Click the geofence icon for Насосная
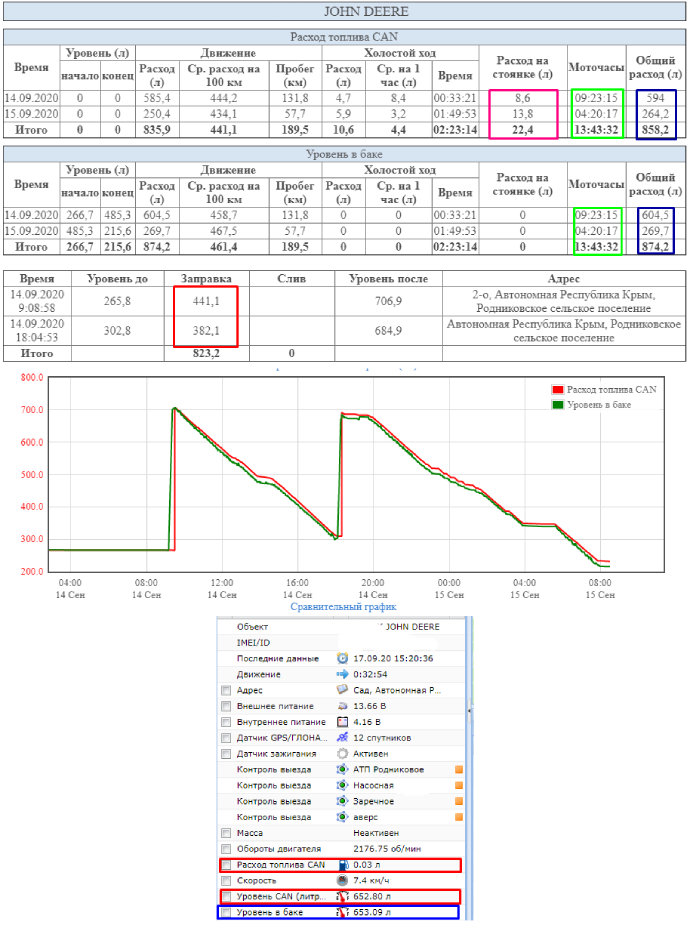 click(342, 785)
